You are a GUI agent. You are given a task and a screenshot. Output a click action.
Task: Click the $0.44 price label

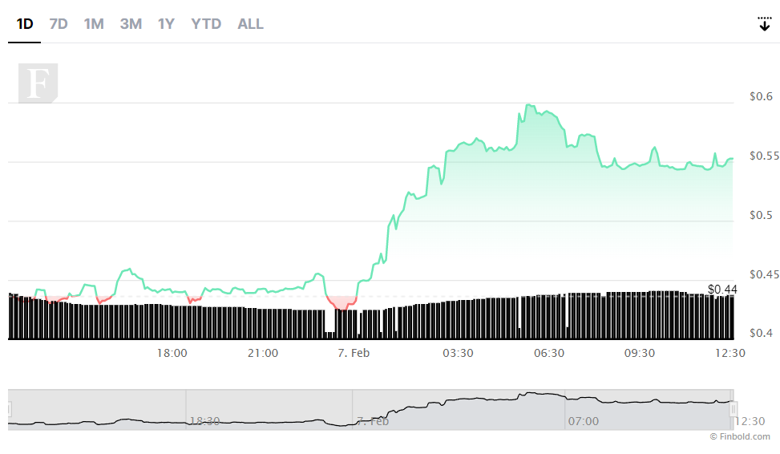pyautogui.click(x=722, y=289)
